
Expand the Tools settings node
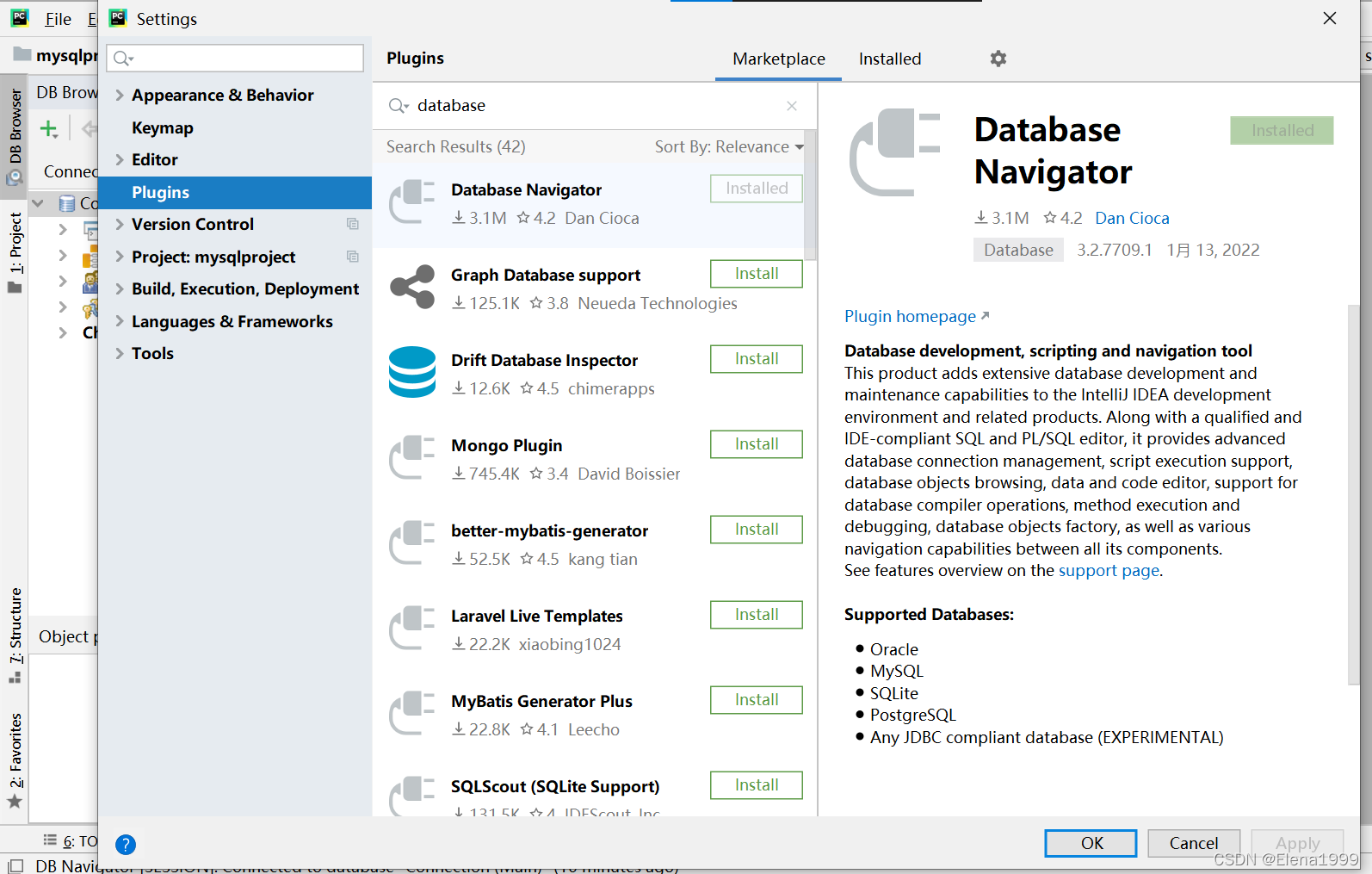click(x=120, y=353)
